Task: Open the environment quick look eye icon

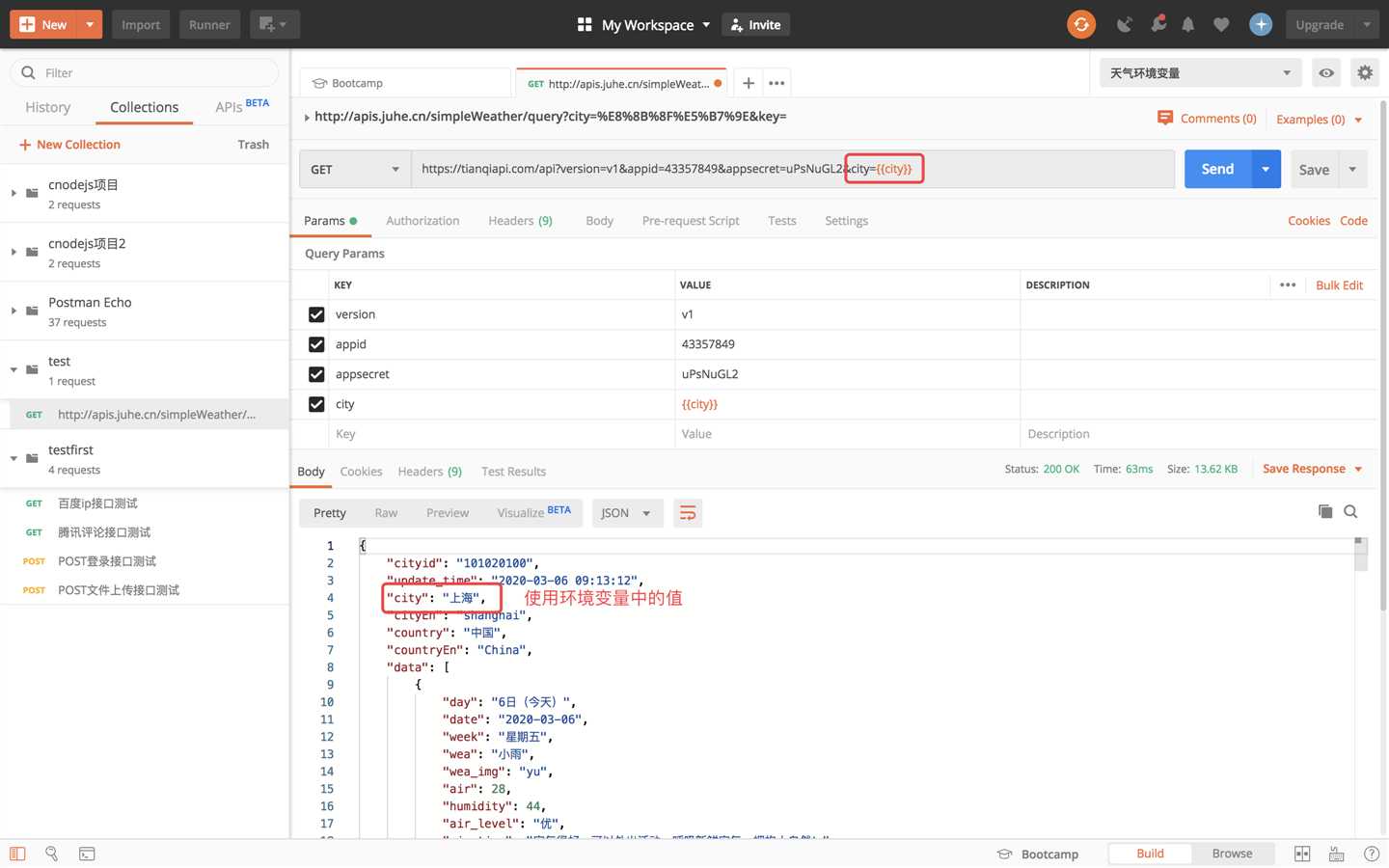Action: coord(1326,72)
